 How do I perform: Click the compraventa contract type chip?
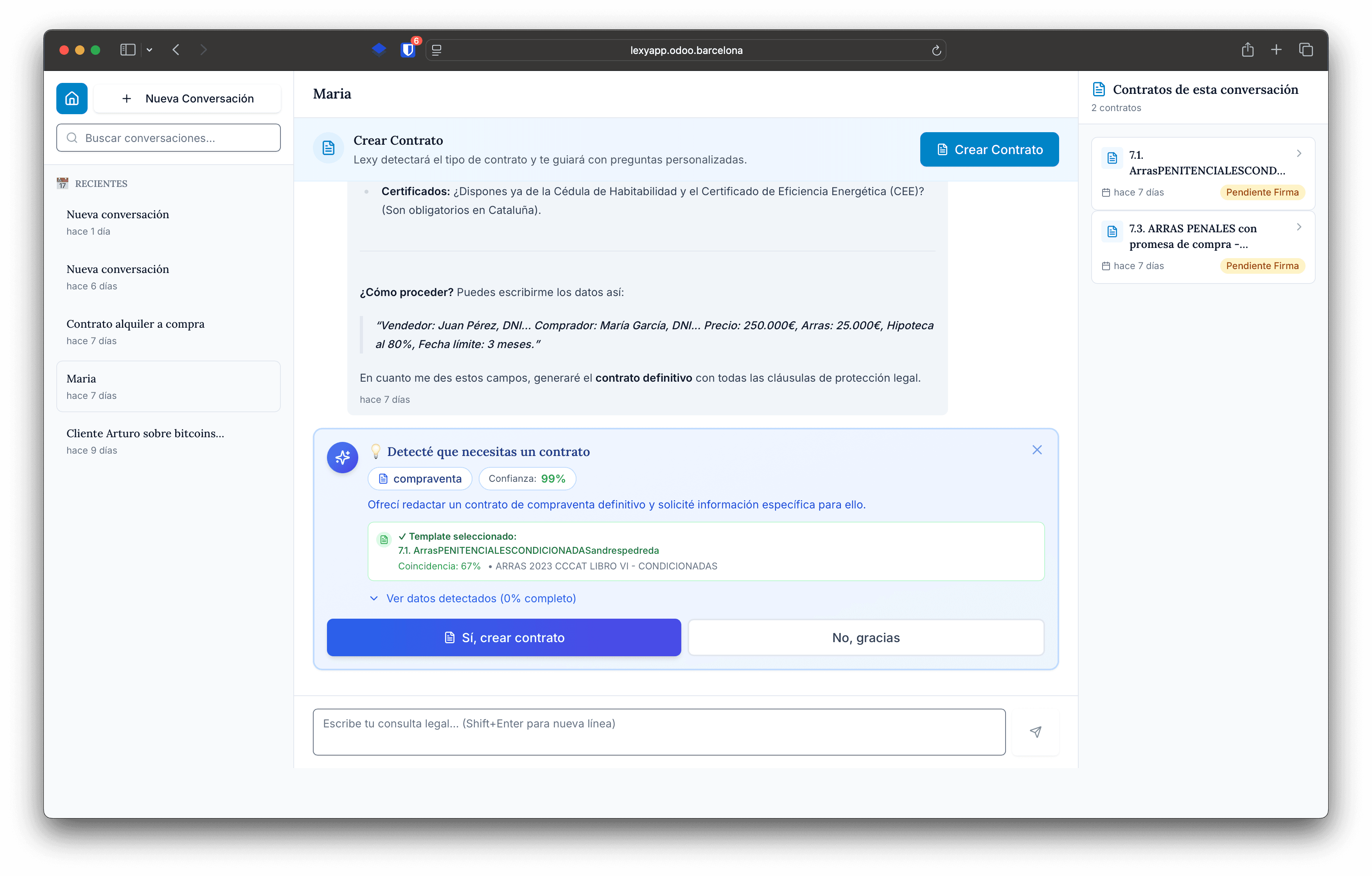click(420, 478)
